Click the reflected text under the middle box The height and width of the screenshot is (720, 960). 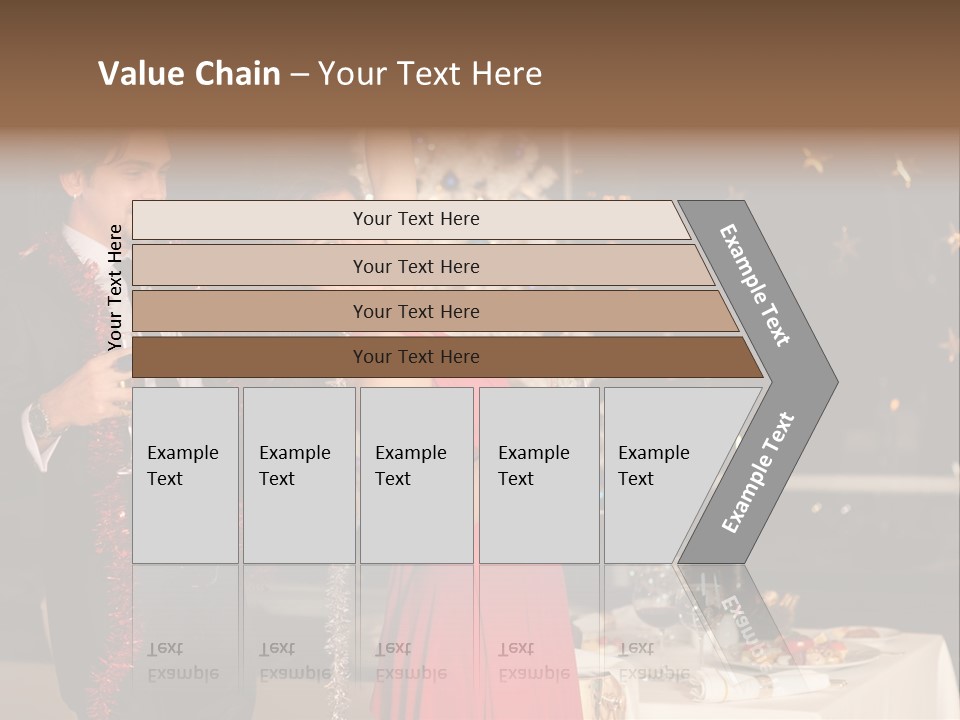point(411,660)
